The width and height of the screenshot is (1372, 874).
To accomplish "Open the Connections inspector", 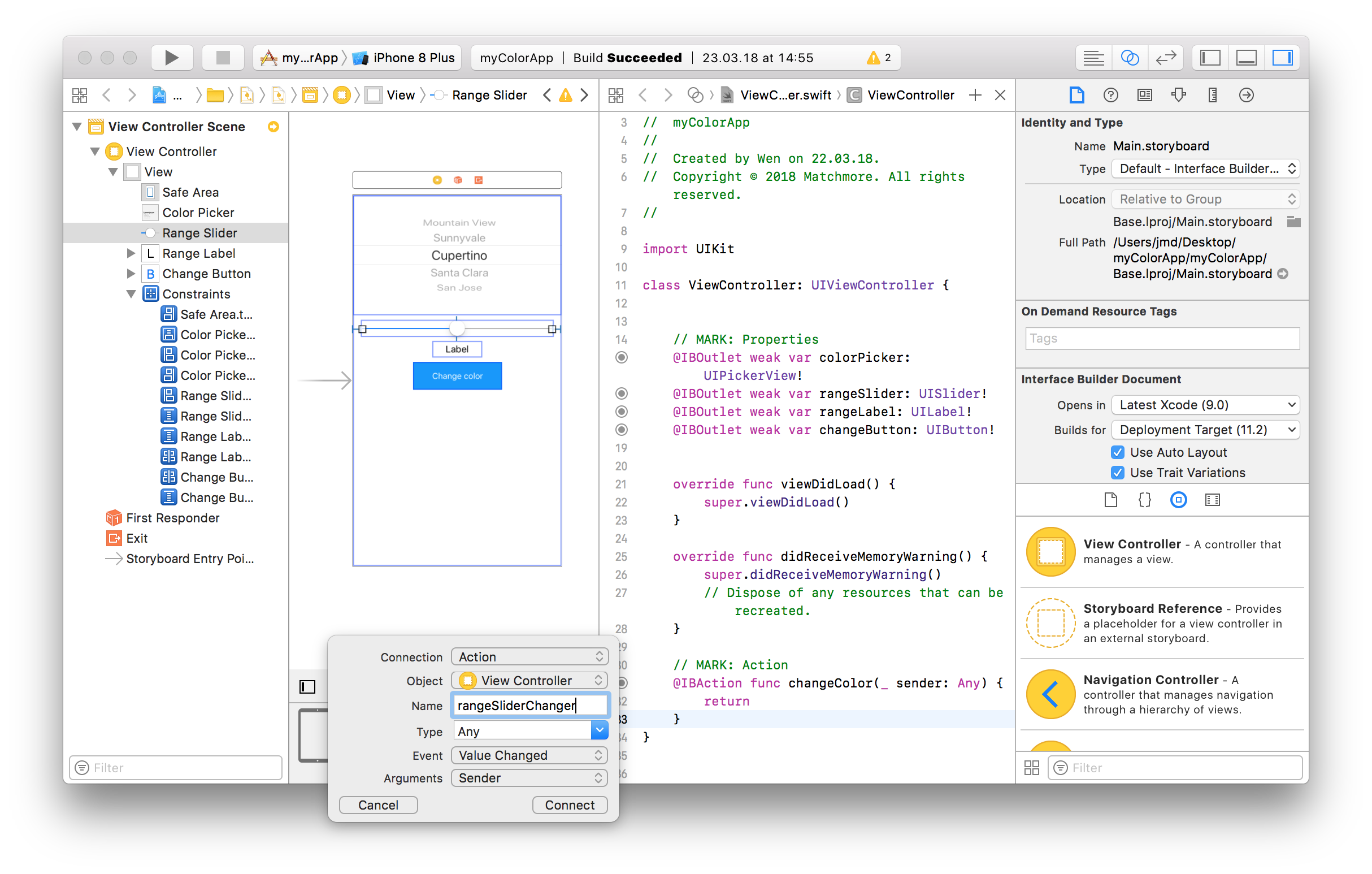I will tap(1246, 95).
